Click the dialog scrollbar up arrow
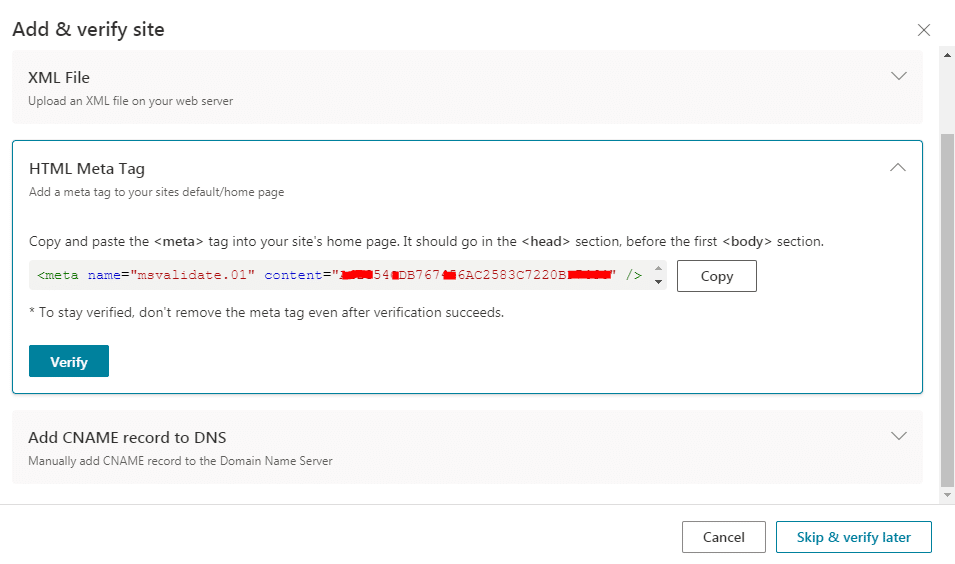This screenshot has width=955, height=564. tap(947, 55)
